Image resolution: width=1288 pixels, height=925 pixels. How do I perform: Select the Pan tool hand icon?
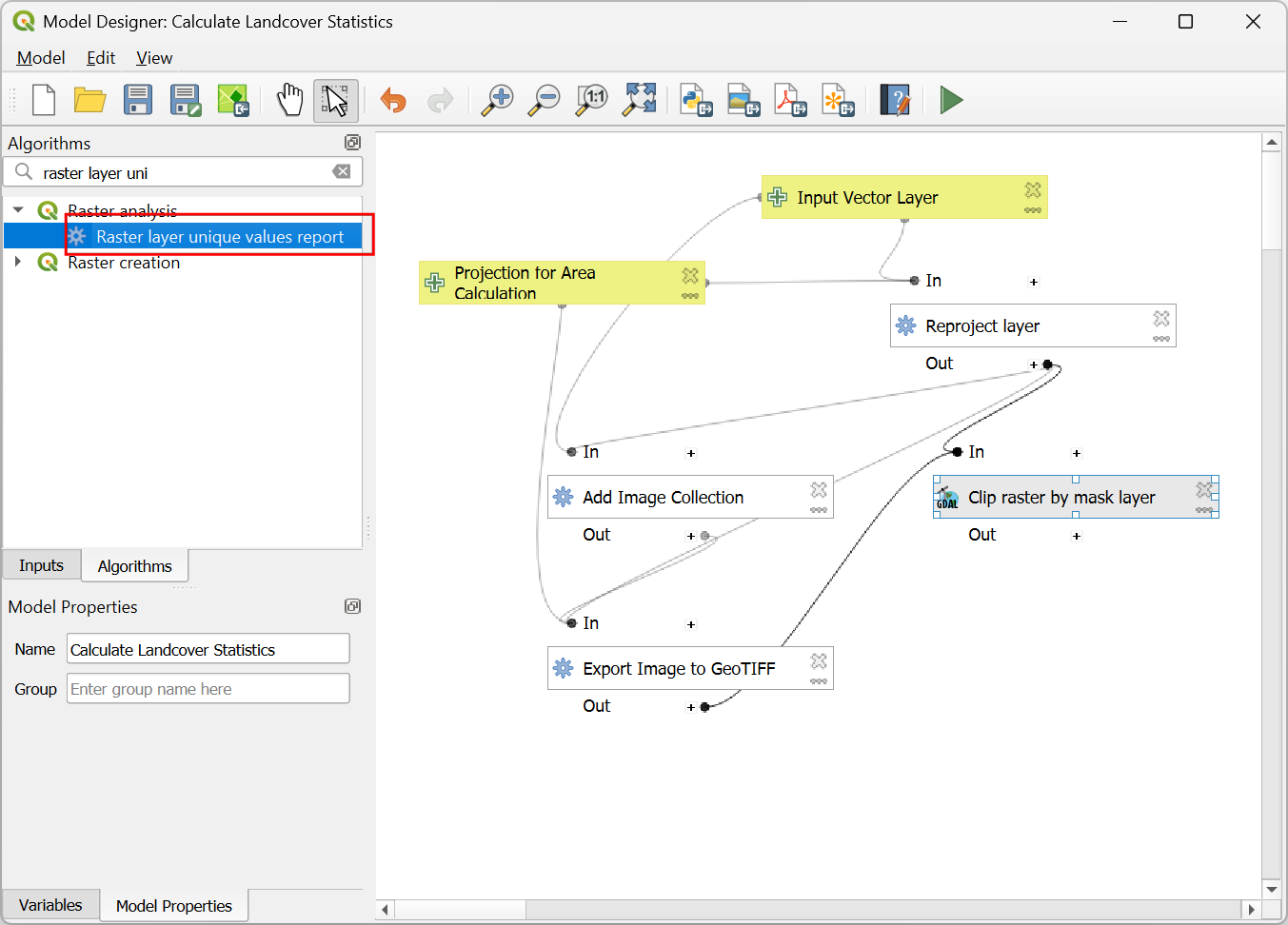289,100
